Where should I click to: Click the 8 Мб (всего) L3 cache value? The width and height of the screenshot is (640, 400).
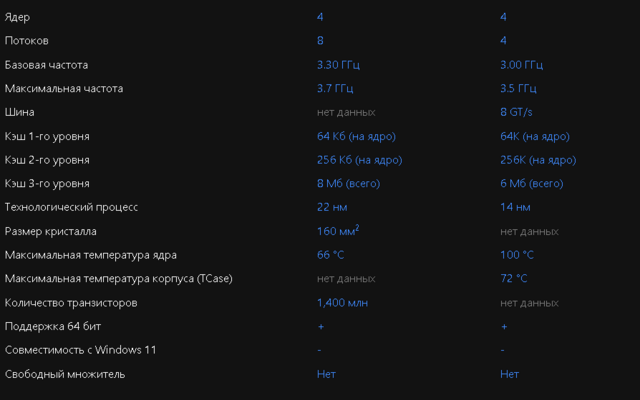[348, 184]
